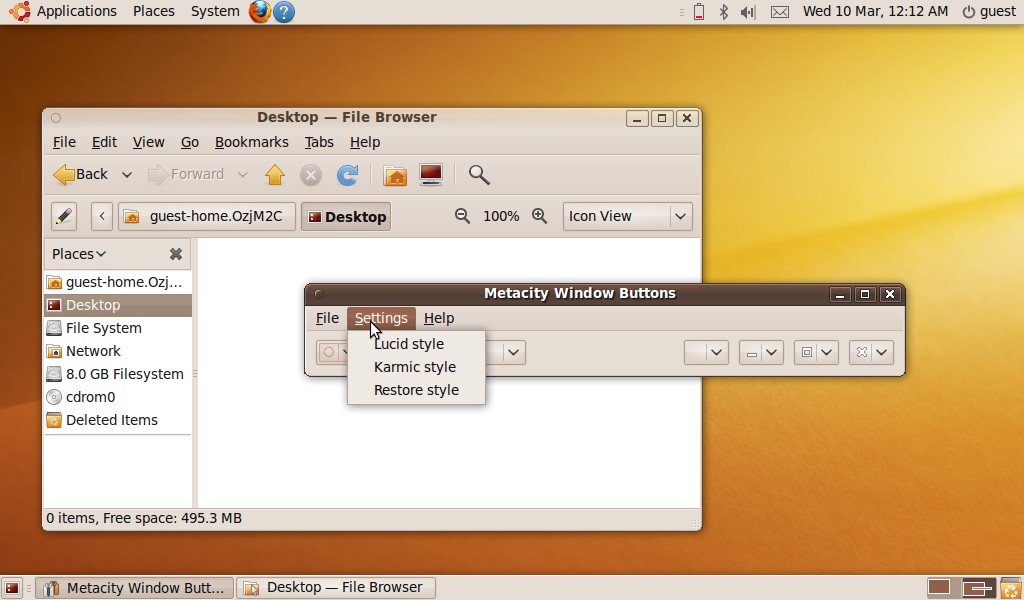This screenshot has width=1024, height=600.
Task: Open the guest session power menu
Action: point(989,11)
